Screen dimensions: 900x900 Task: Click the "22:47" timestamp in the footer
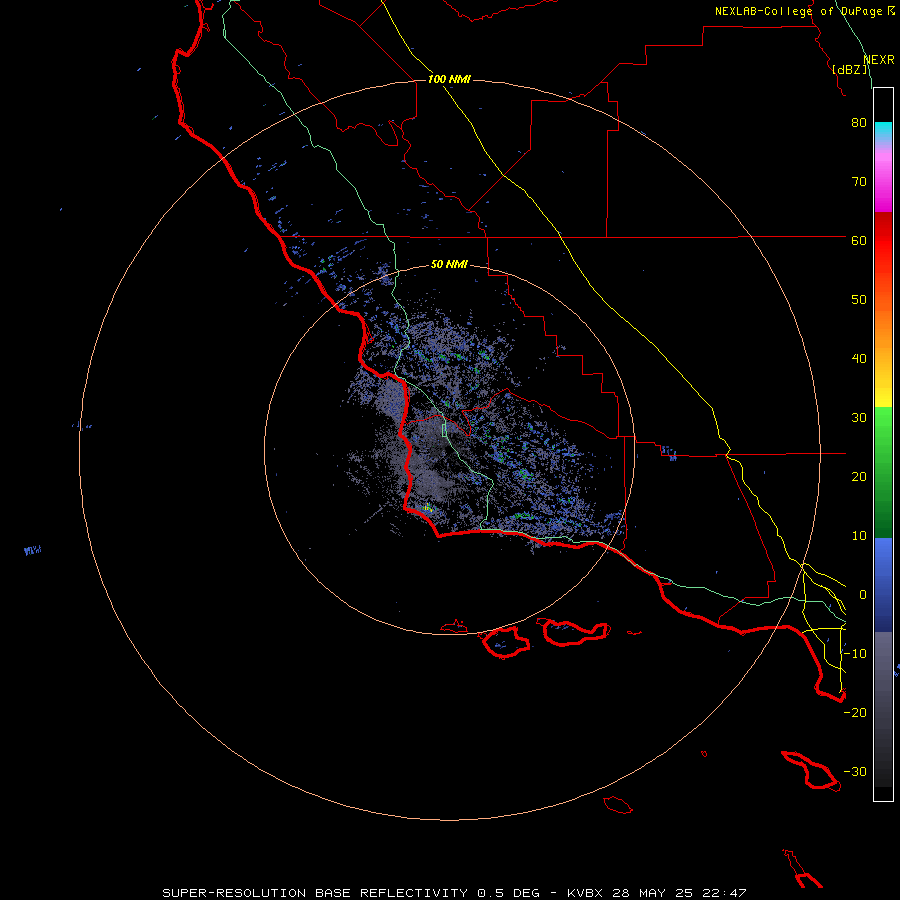(x=724, y=893)
